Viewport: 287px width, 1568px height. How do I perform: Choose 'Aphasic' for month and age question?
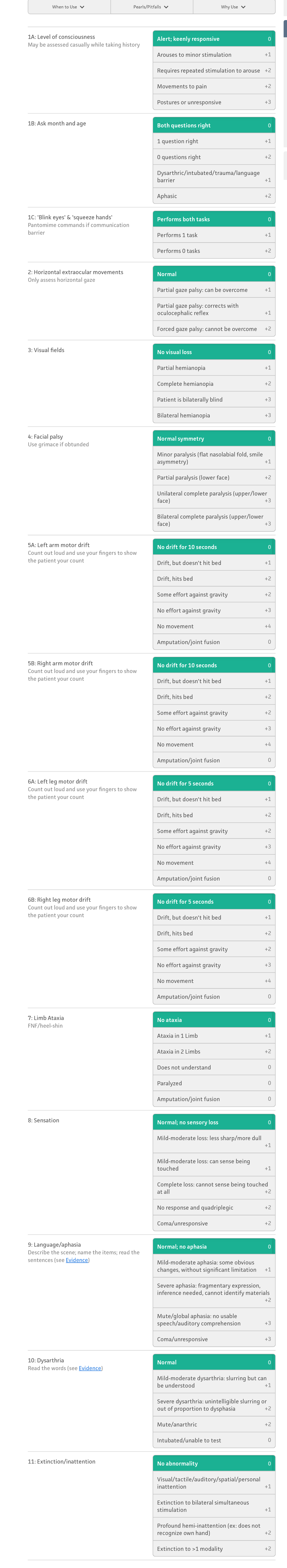(213, 196)
